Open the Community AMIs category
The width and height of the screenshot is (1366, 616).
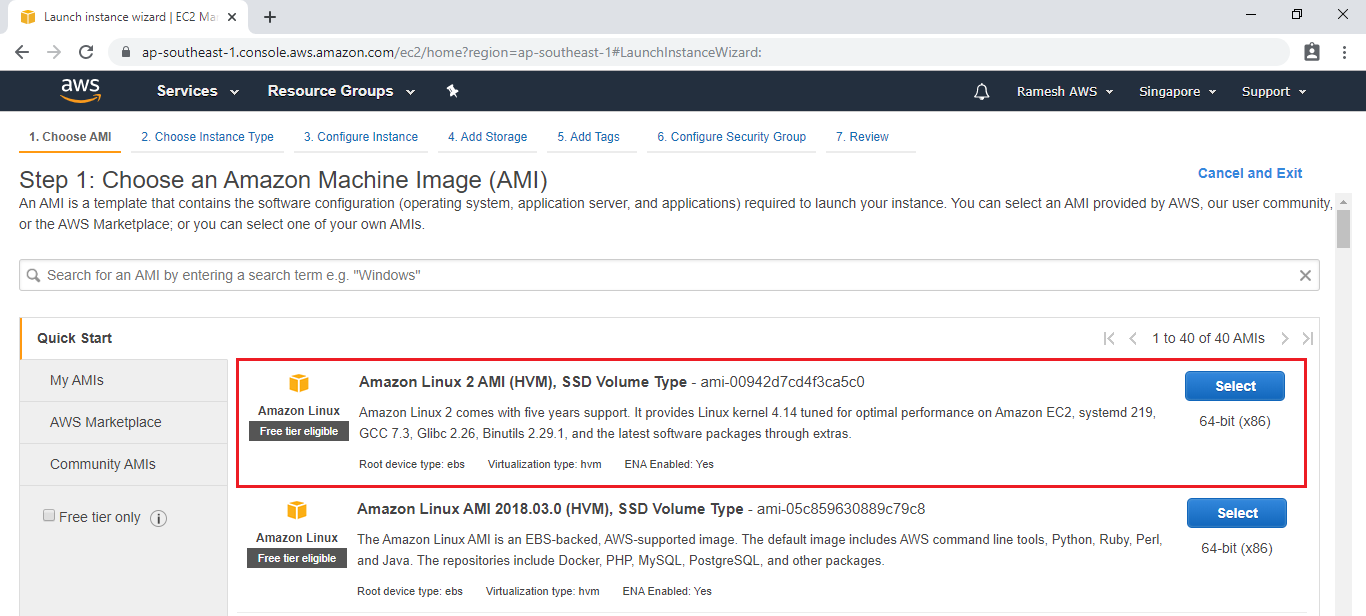[124, 464]
